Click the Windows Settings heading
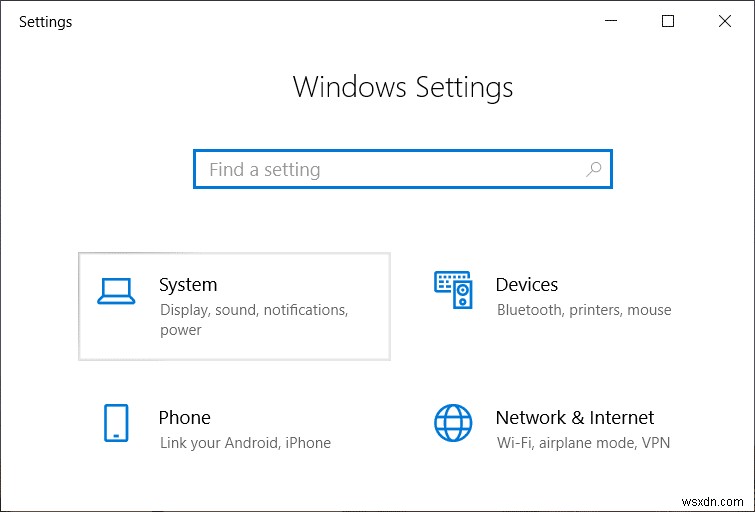This screenshot has height=512, width=755. [403, 87]
